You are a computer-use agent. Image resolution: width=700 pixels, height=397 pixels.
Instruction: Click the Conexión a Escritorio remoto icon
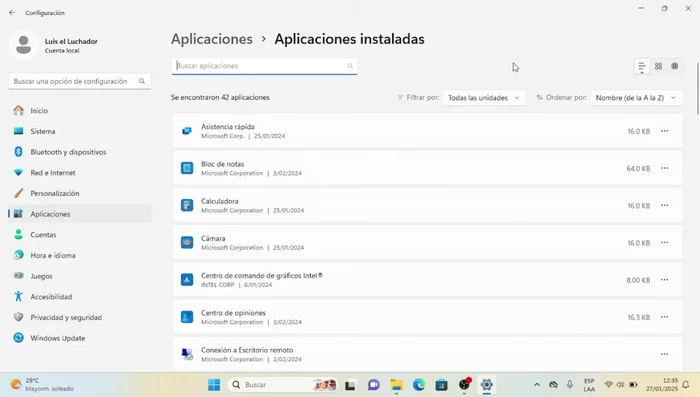[x=187, y=354]
